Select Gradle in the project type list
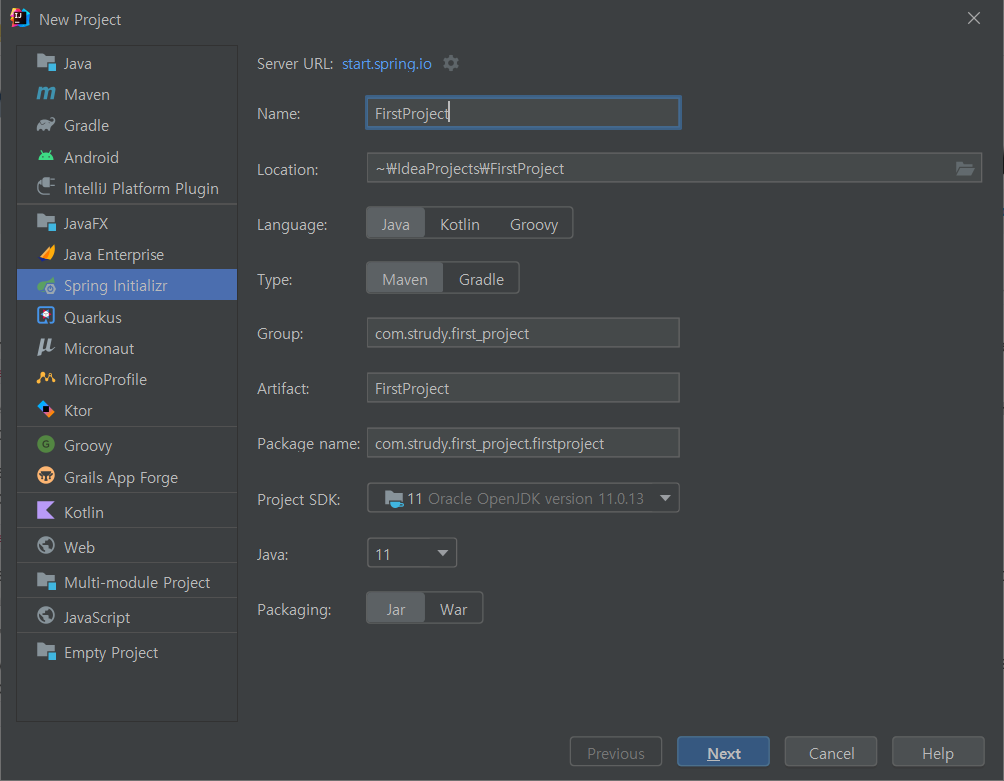Screen dimensions: 1004x781 [x=127, y=125]
